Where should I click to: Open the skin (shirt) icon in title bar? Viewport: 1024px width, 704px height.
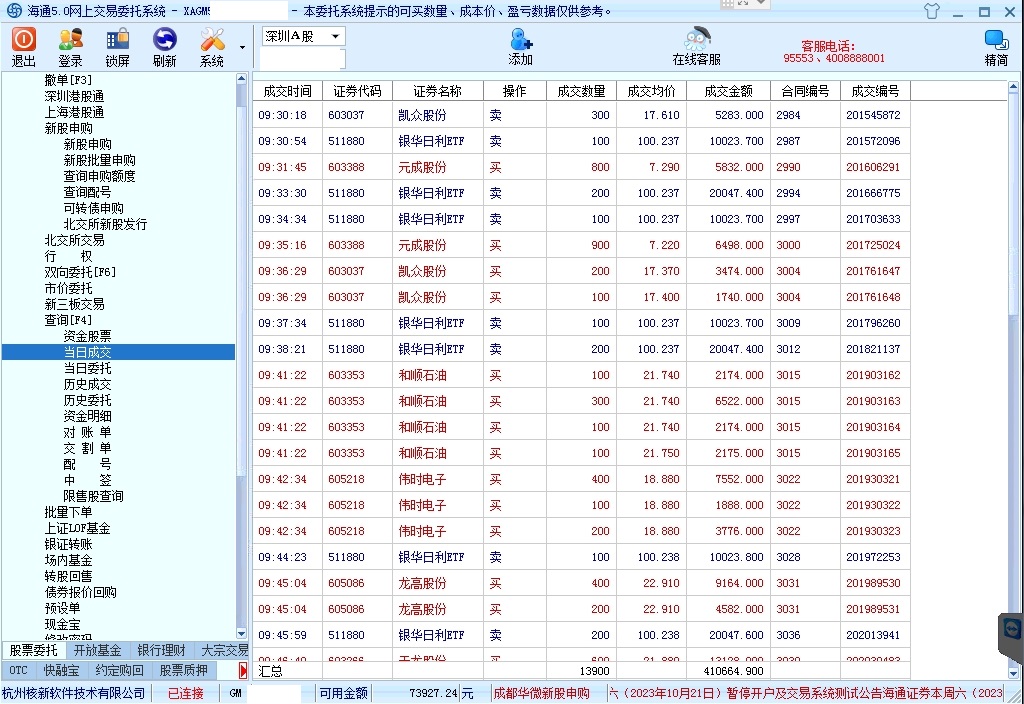coord(932,12)
